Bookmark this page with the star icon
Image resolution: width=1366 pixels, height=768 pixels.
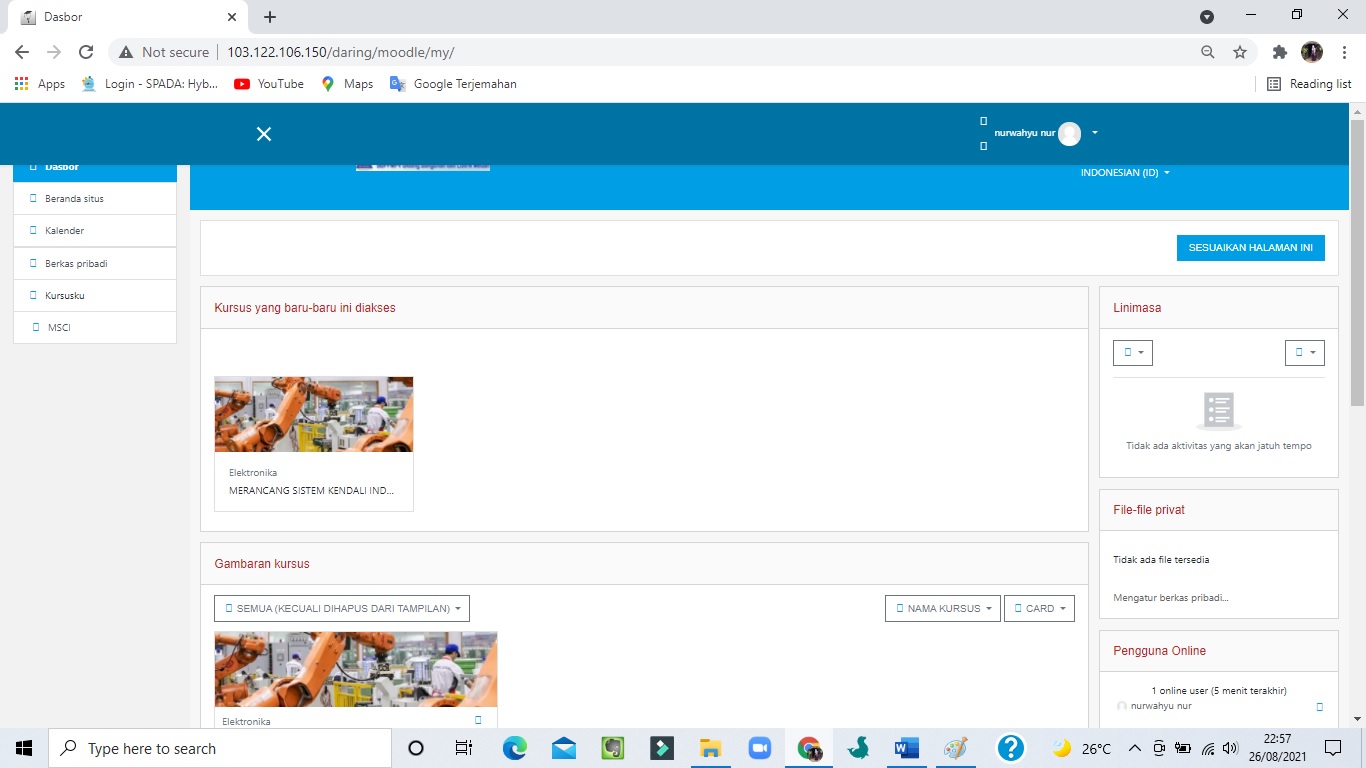click(x=1240, y=52)
